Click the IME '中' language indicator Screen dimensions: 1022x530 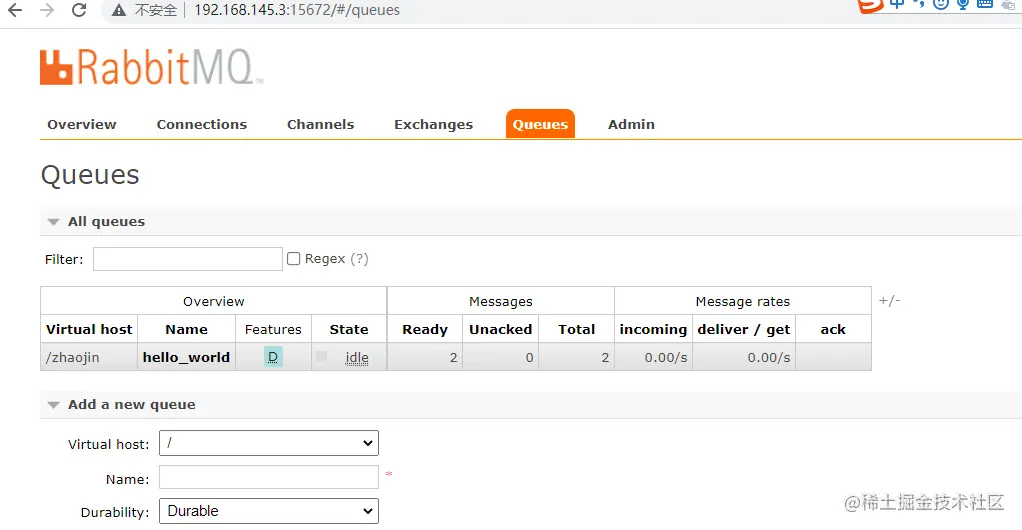(897, 4)
